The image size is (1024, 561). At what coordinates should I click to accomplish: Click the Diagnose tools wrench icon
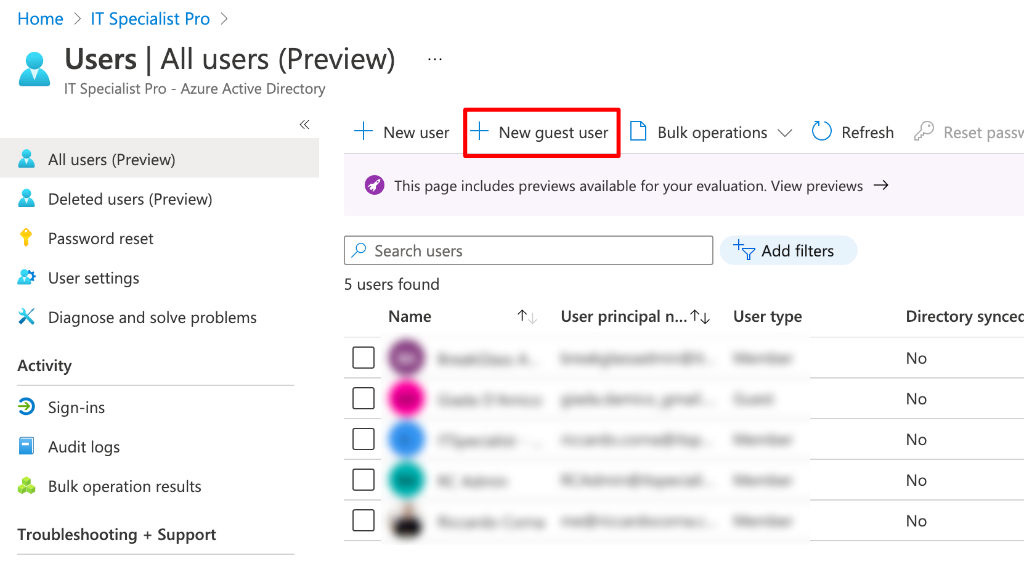26,316
